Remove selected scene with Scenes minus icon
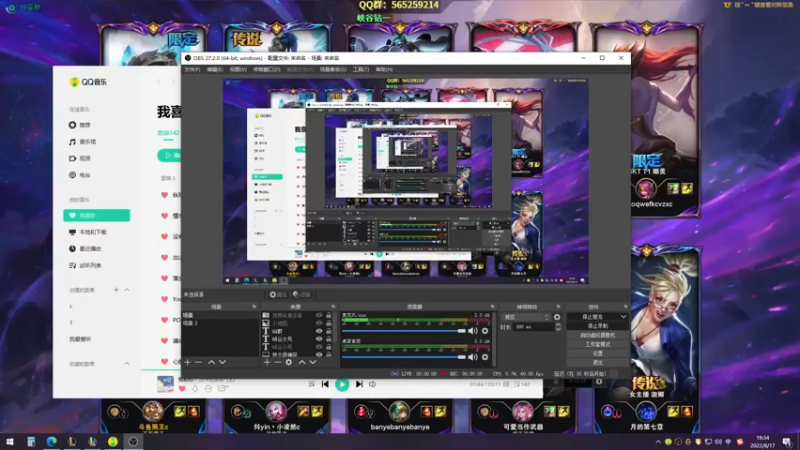This screenshot has width=800, height=450. point(198,362)
